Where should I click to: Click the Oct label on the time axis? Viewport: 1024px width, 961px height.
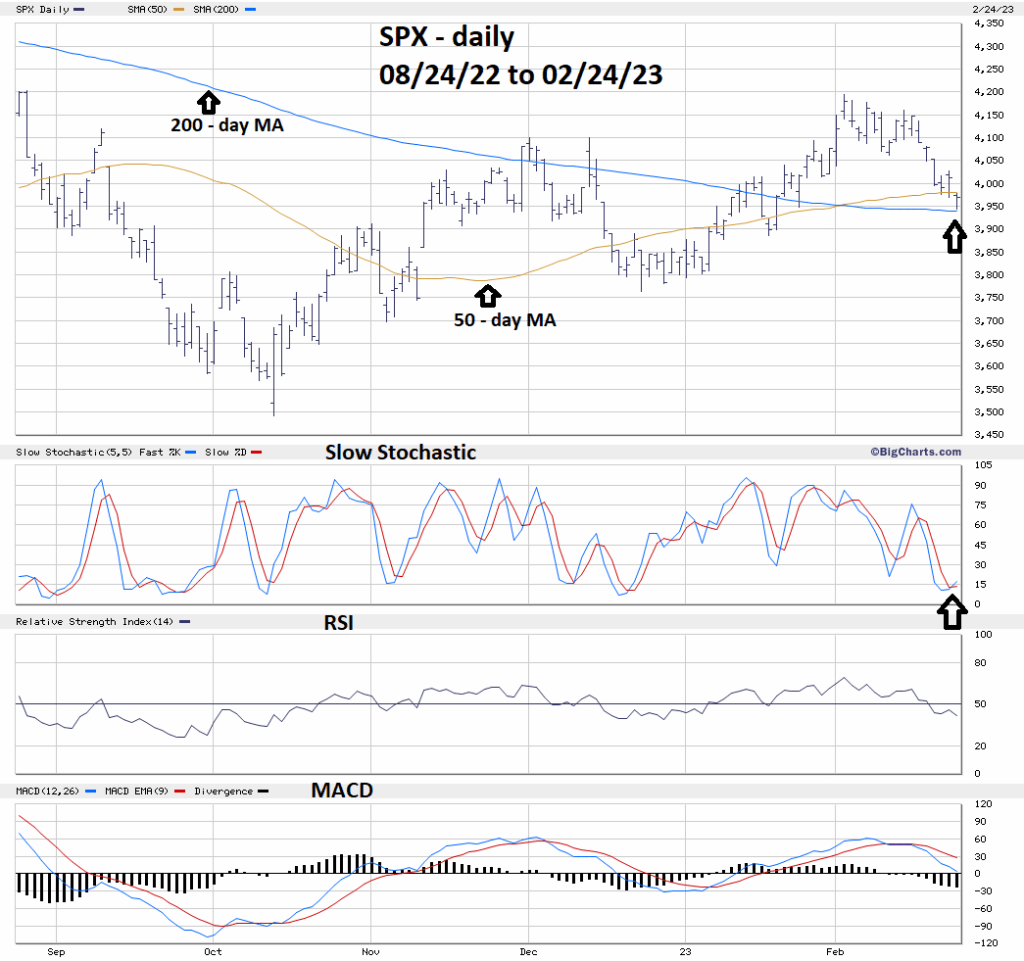click(212, 951)
